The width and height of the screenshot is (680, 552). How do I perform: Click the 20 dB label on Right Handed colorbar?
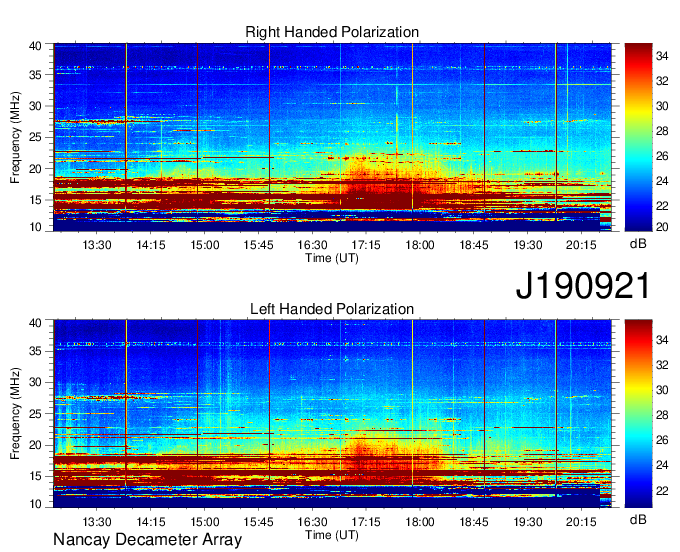662,226
